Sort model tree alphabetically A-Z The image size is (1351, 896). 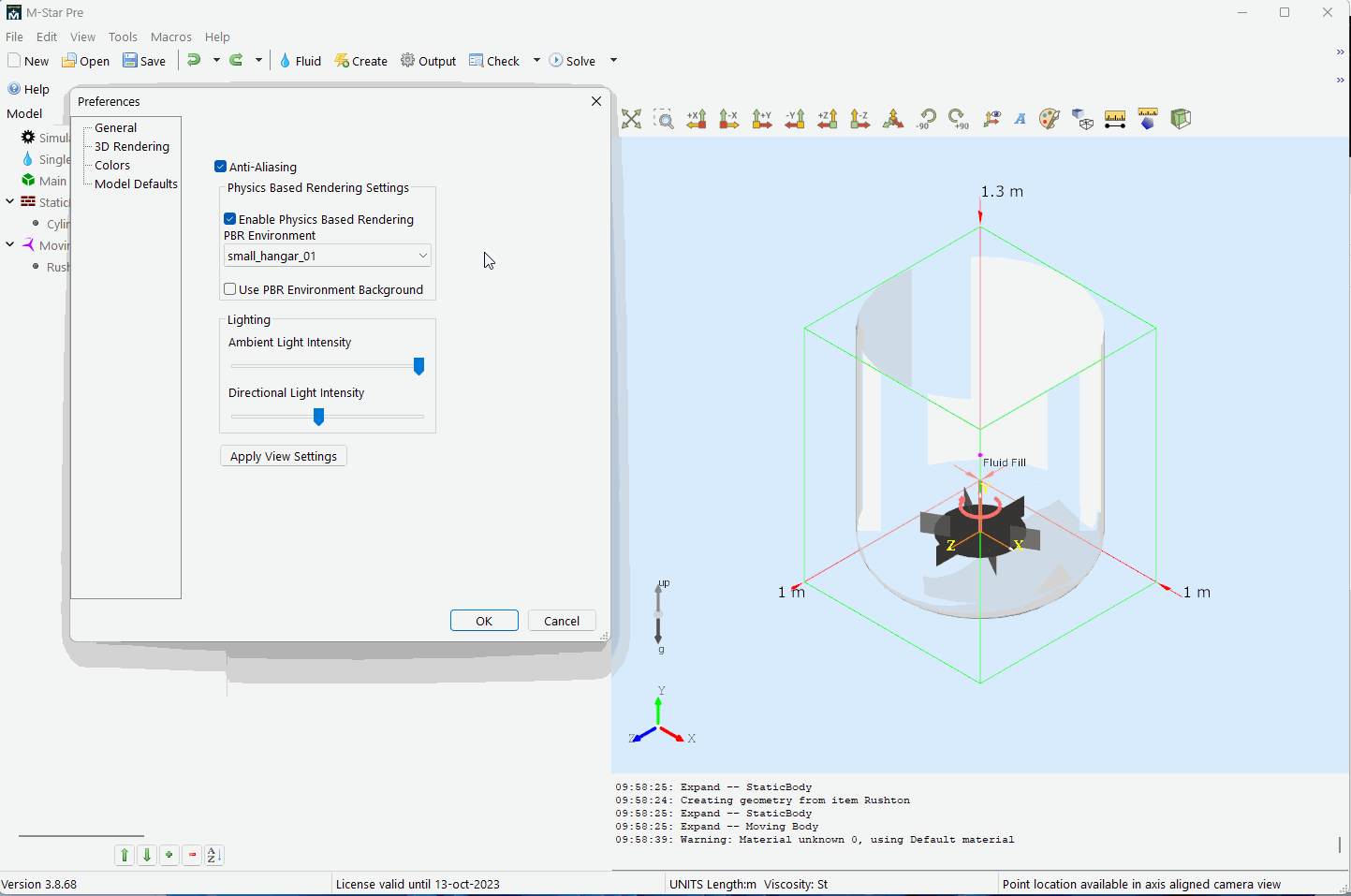pyautogui.click(x=214, y=855)
